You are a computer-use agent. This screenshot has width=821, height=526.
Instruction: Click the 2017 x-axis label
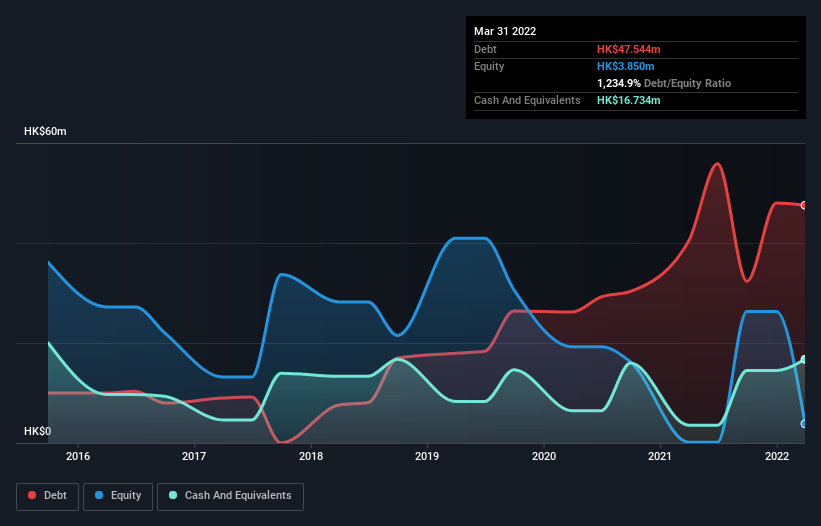194,456
